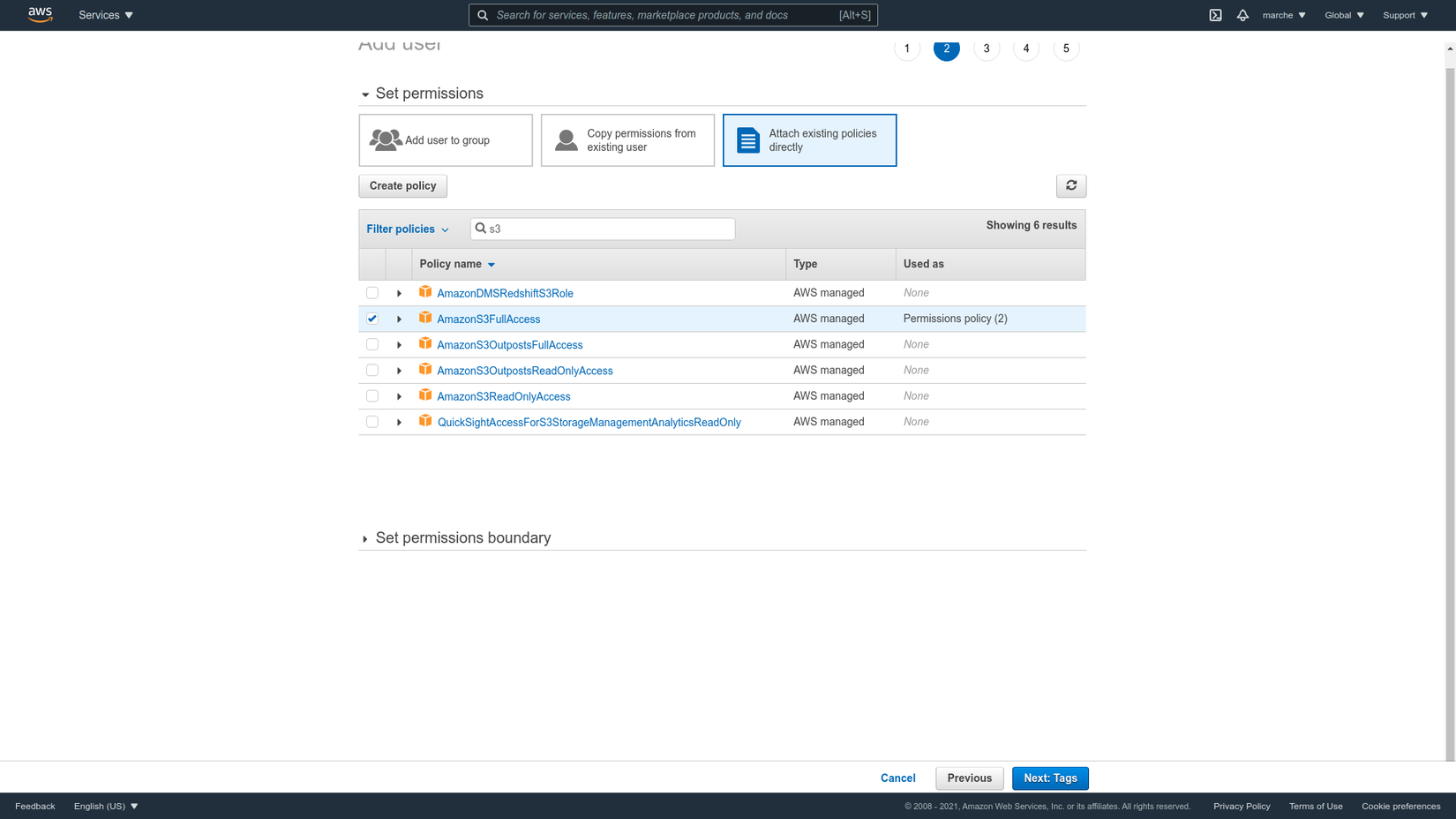Open the marche account menu
1456x819 pixels.
click(1284, 15)
